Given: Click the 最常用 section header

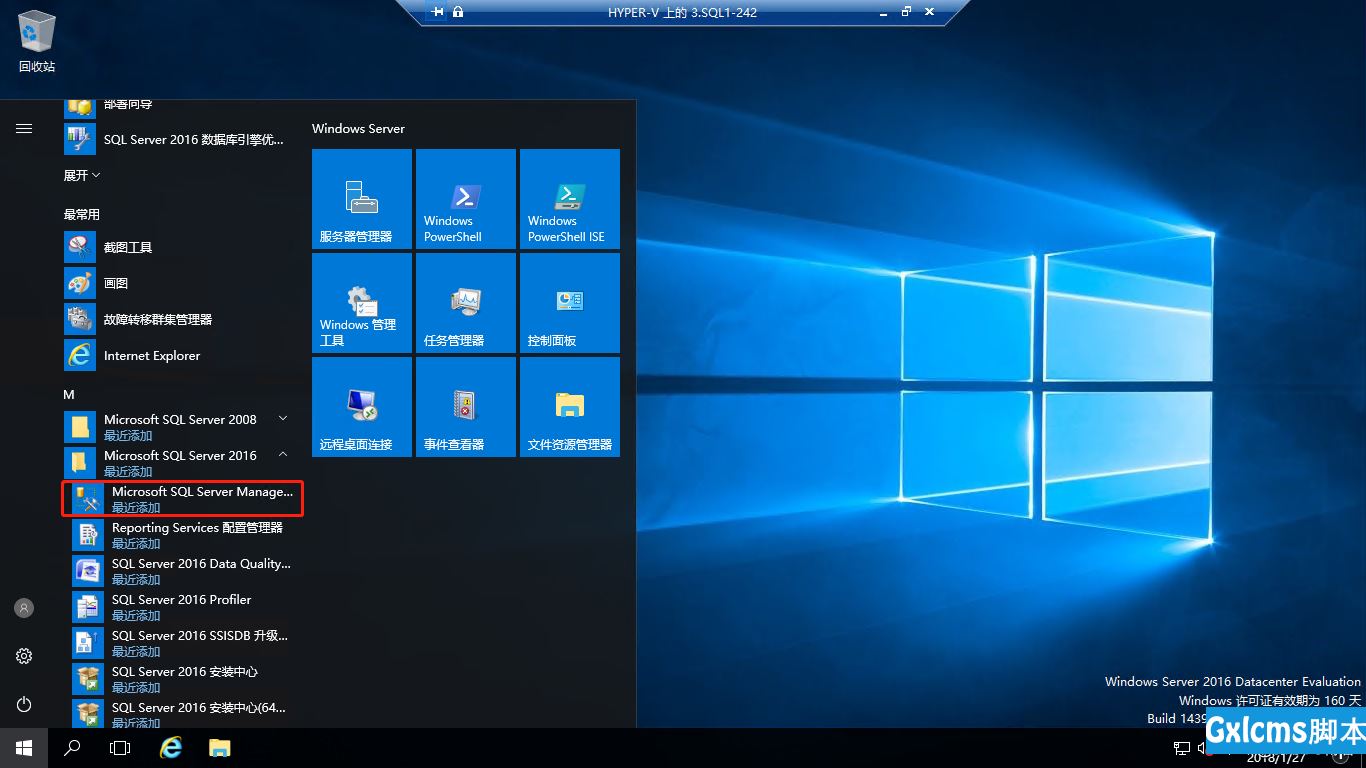Looking at the screenshot, I should [x=82, y=214].
